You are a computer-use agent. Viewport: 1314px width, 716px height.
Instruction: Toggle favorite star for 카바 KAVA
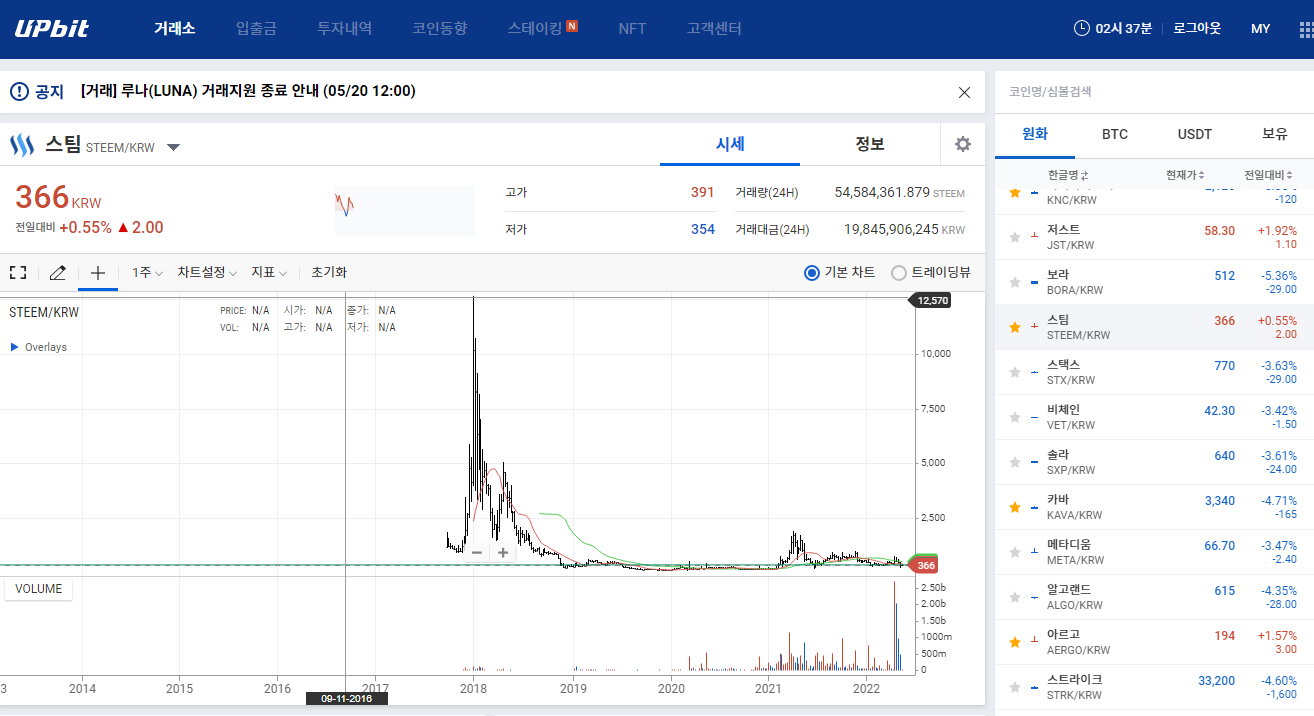point(1015,507)
